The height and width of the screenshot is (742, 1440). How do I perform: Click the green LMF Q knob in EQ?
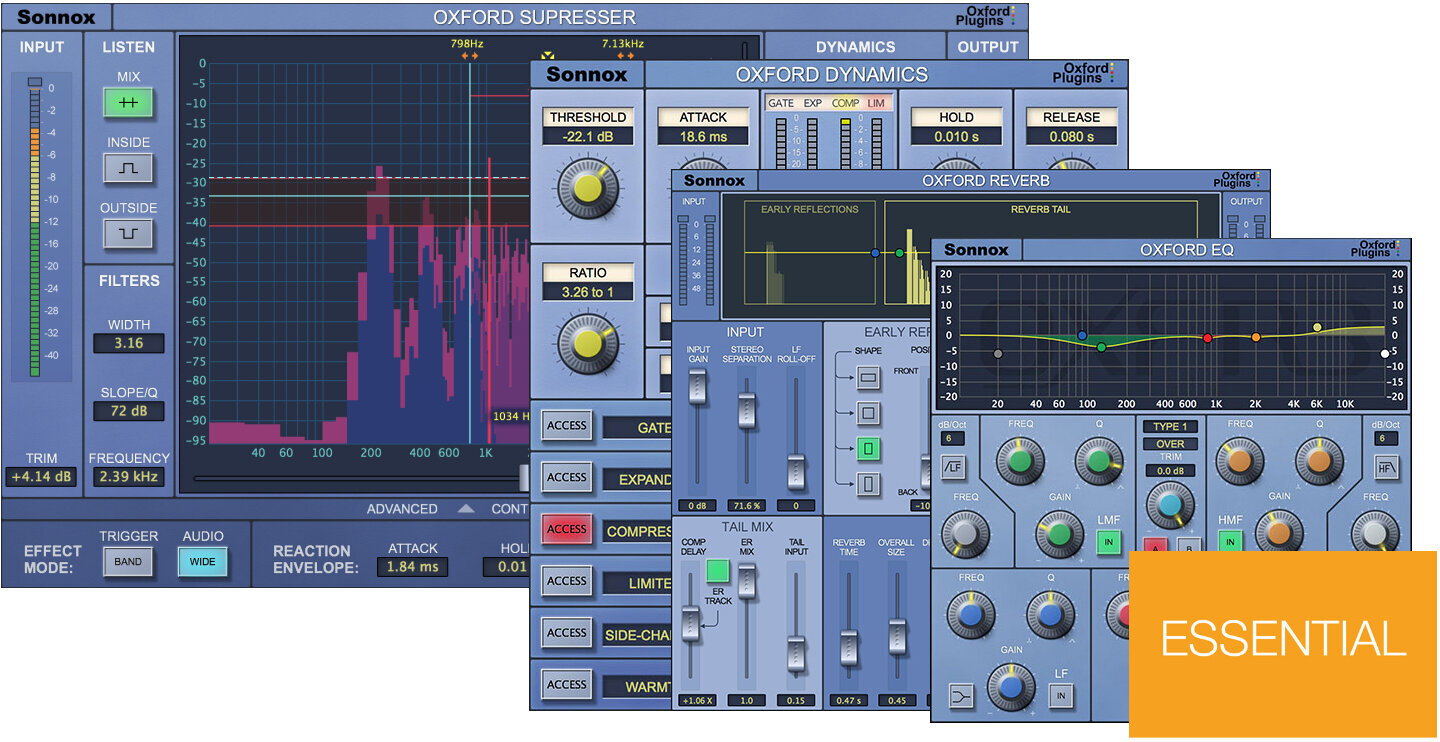[1099, 460]
